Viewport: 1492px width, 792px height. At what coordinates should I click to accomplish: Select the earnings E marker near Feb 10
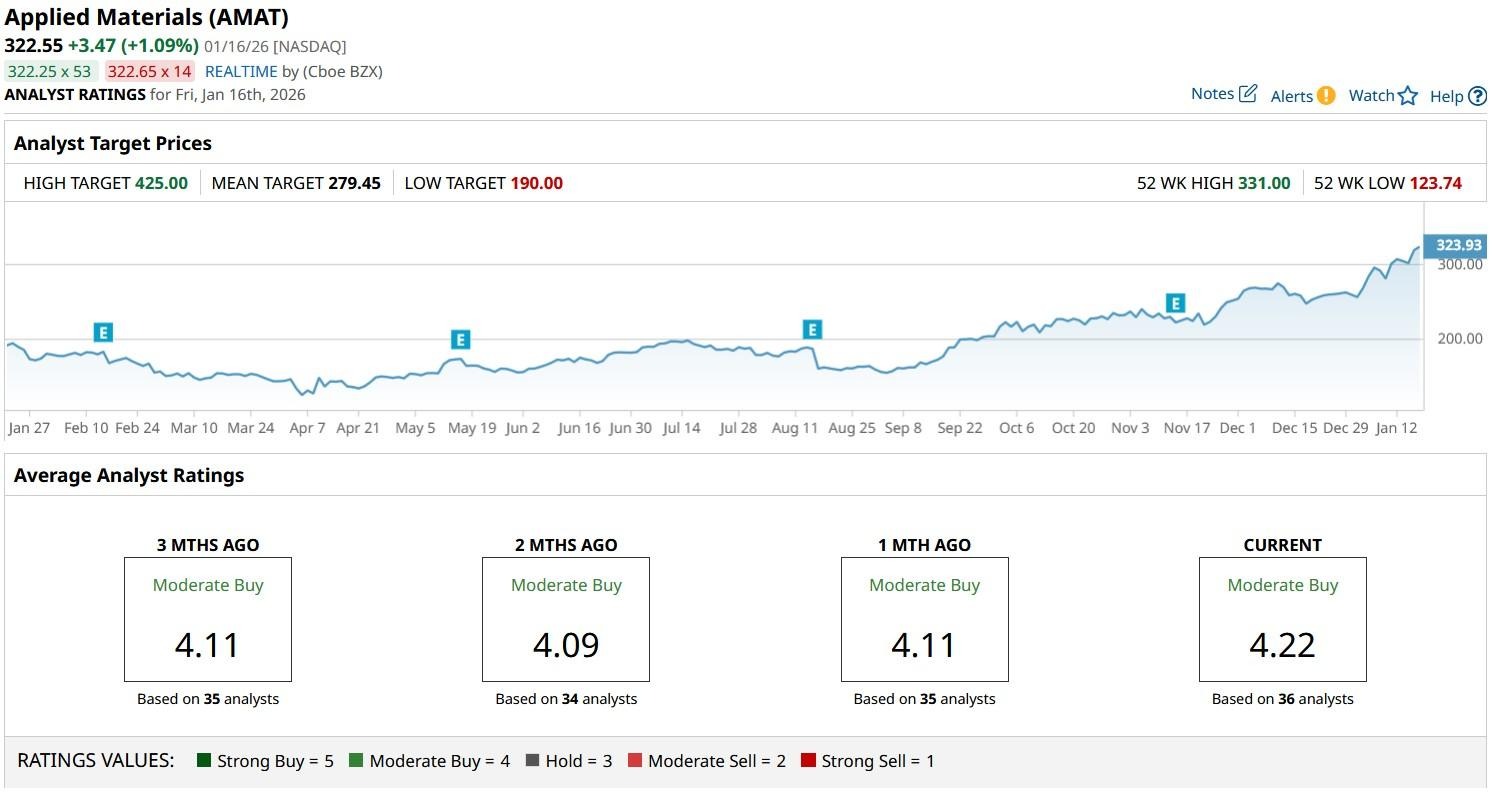click(102, 333)
